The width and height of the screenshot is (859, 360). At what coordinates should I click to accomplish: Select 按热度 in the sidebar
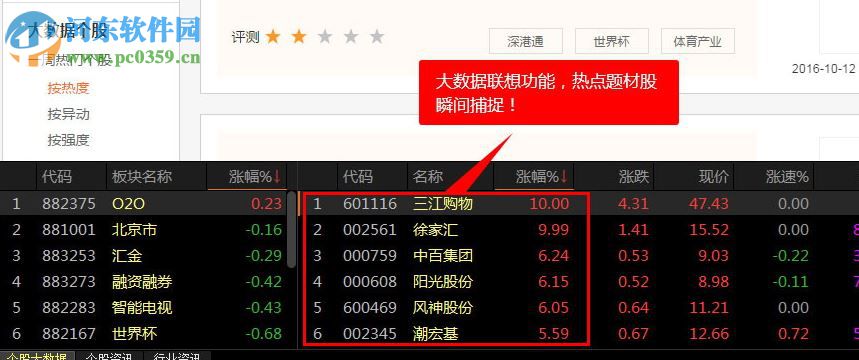tap(68, 88)
